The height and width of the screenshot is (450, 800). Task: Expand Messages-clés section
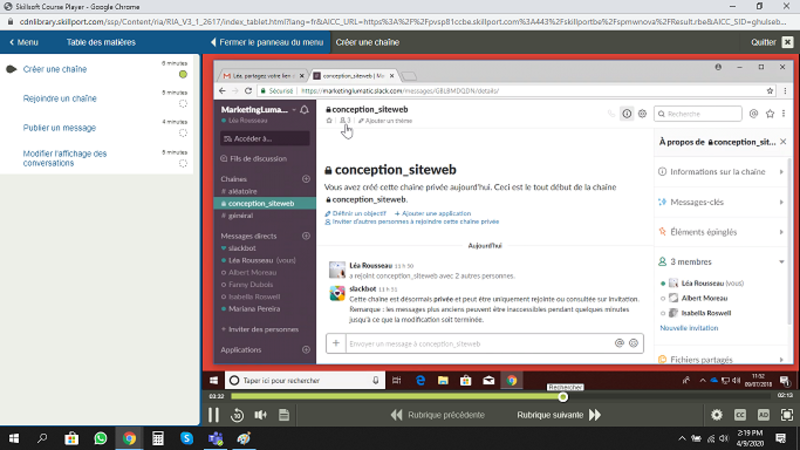click(721, 202)
